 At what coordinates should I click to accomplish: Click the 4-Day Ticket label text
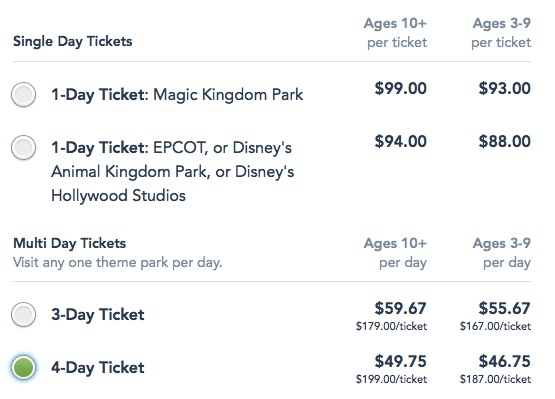98,367
